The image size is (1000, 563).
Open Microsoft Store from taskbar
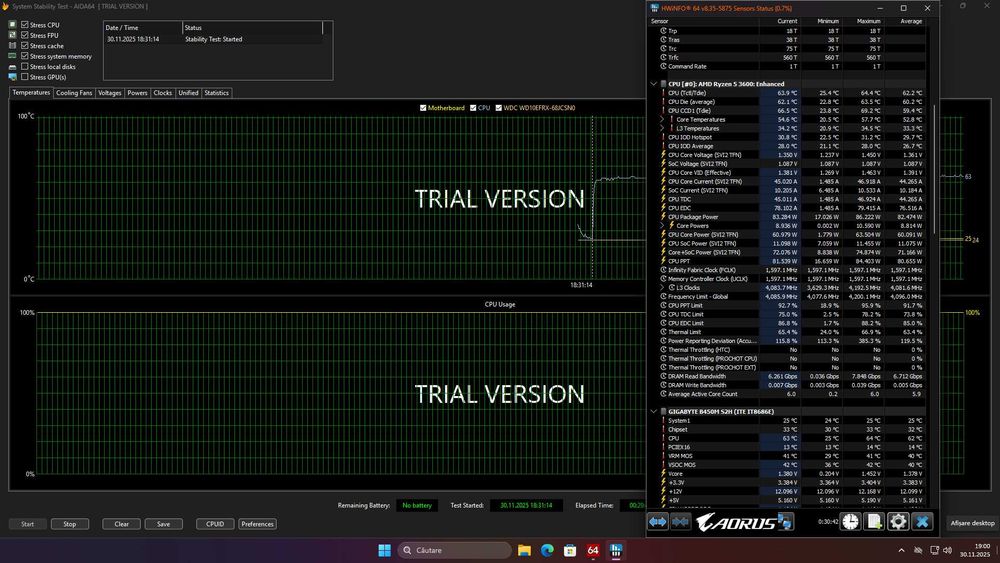(570, 550)
